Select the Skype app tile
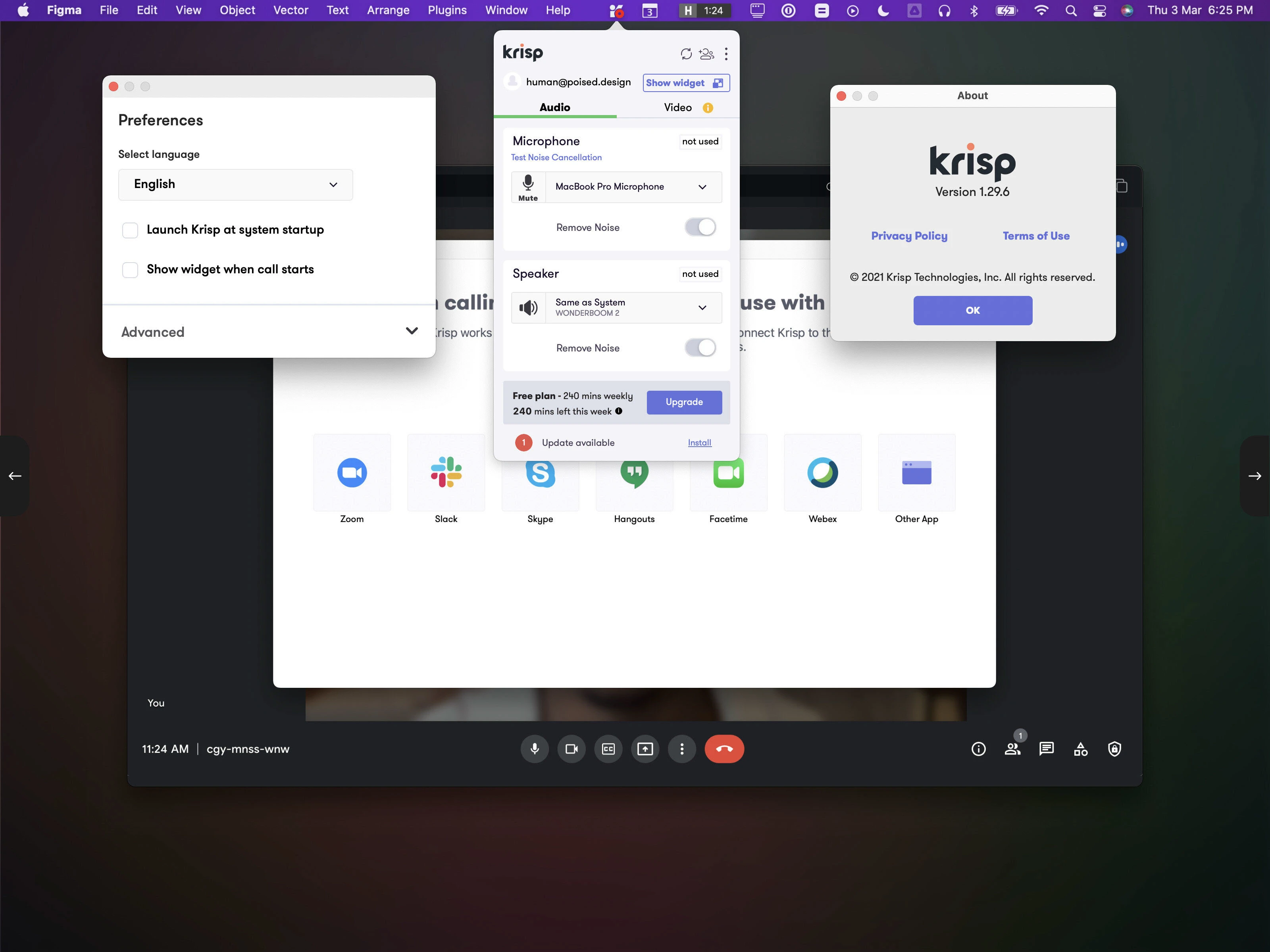 [x=540, y=486]
